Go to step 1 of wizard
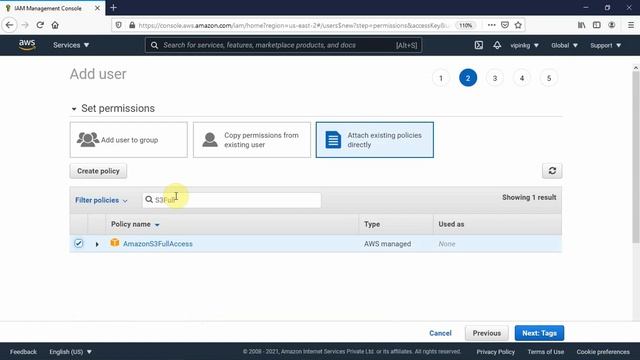 pos(441,78)
